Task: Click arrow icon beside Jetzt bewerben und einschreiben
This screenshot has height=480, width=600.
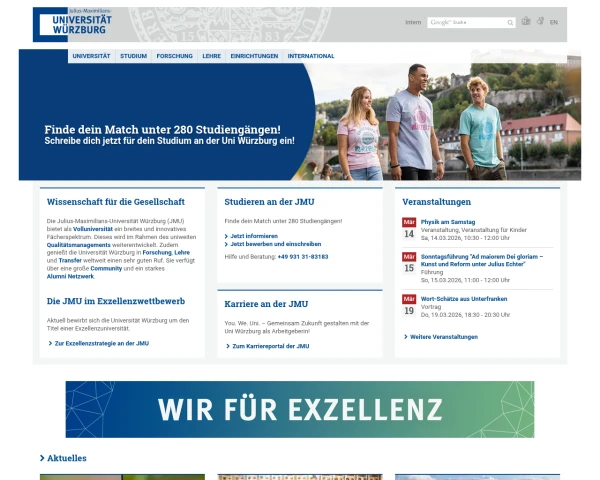Action: [226, 244]
